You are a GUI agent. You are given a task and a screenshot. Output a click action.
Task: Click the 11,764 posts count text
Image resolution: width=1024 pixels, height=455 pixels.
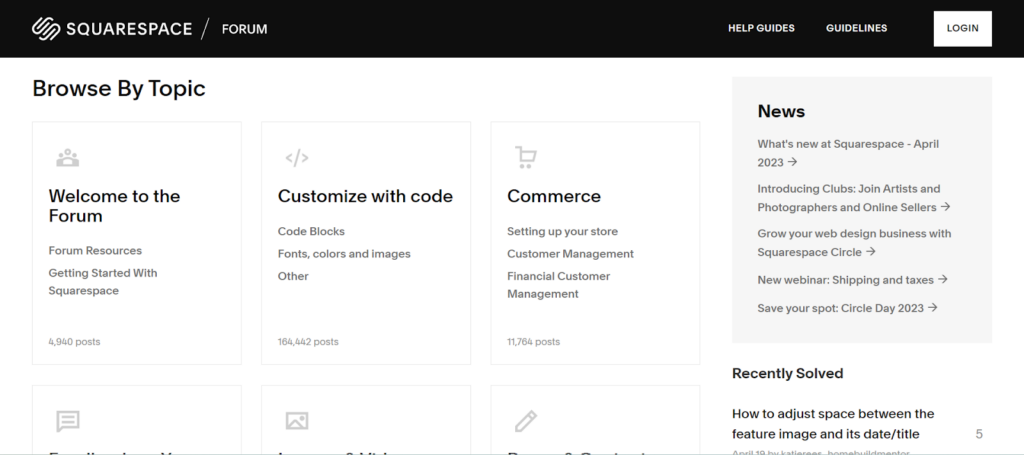pos(533,342)
